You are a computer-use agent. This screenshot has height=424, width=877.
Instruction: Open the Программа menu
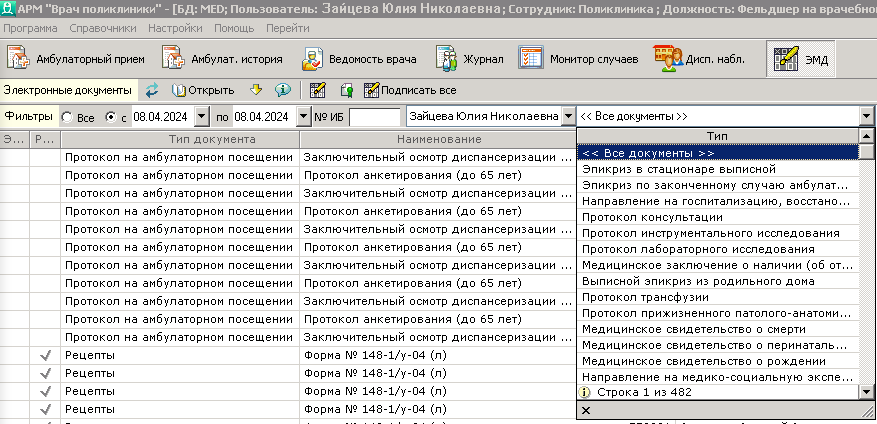pyautogui.click(x=30, y=28)
